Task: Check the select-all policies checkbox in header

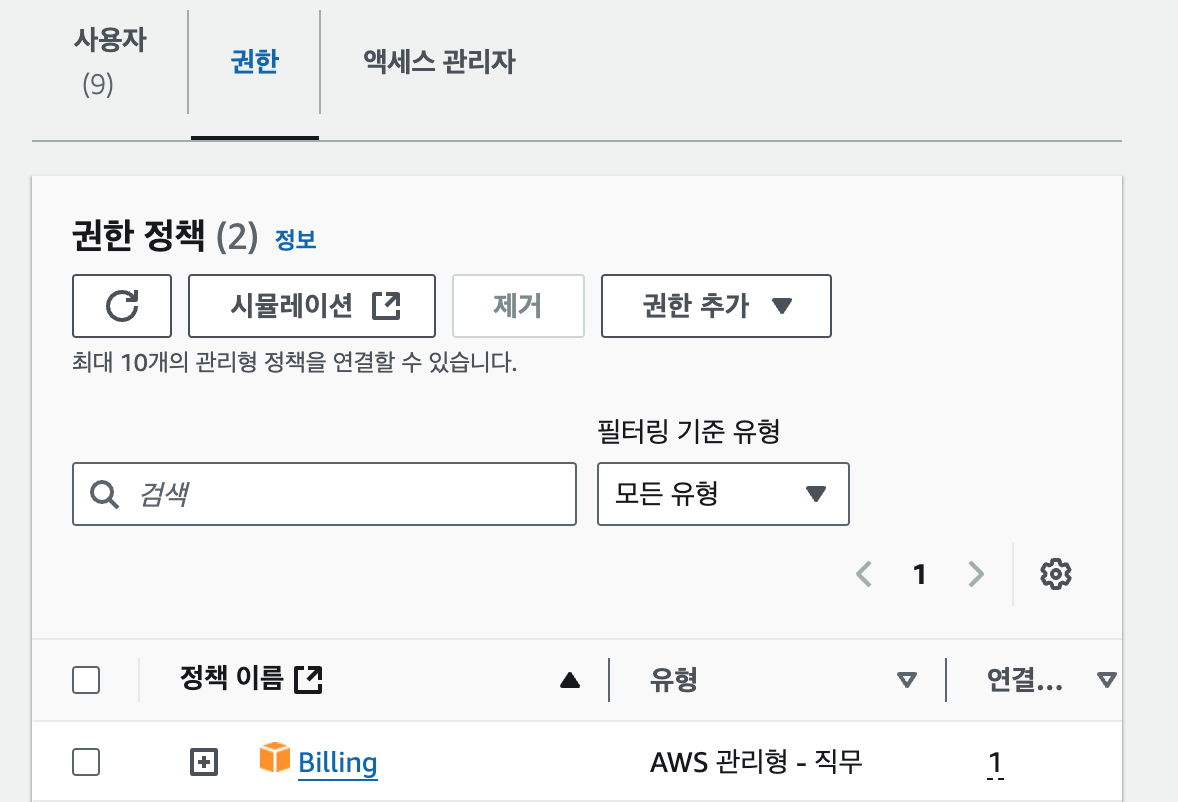Action: 87,681
